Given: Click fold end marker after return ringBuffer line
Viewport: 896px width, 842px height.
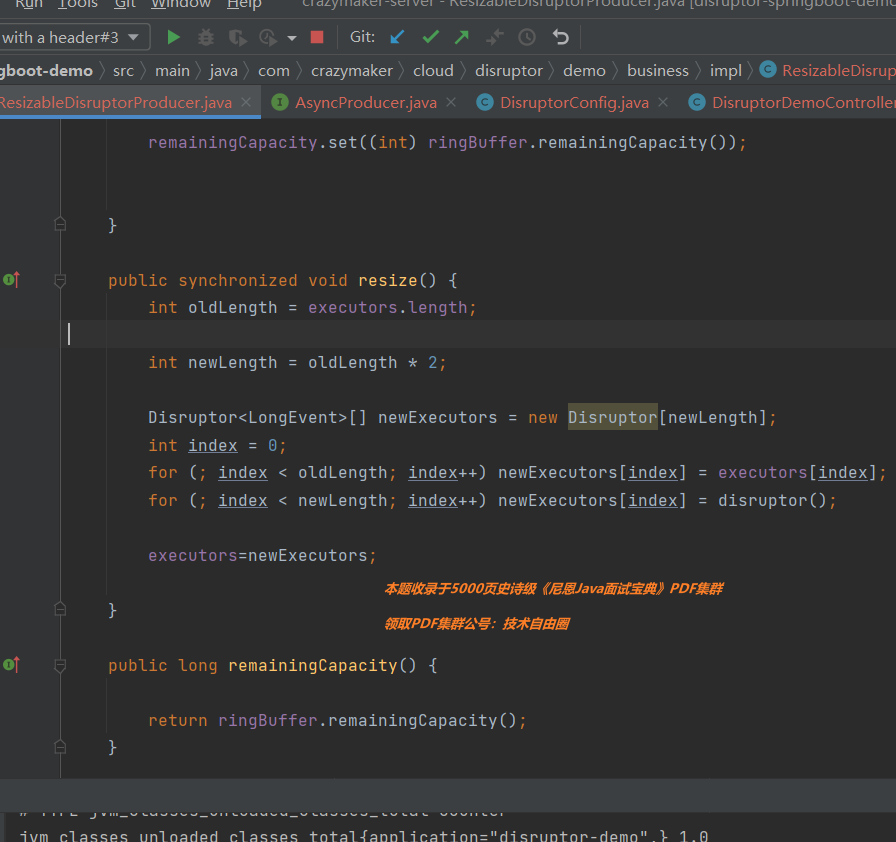Looking at the screenshot, I should [60, 747].
